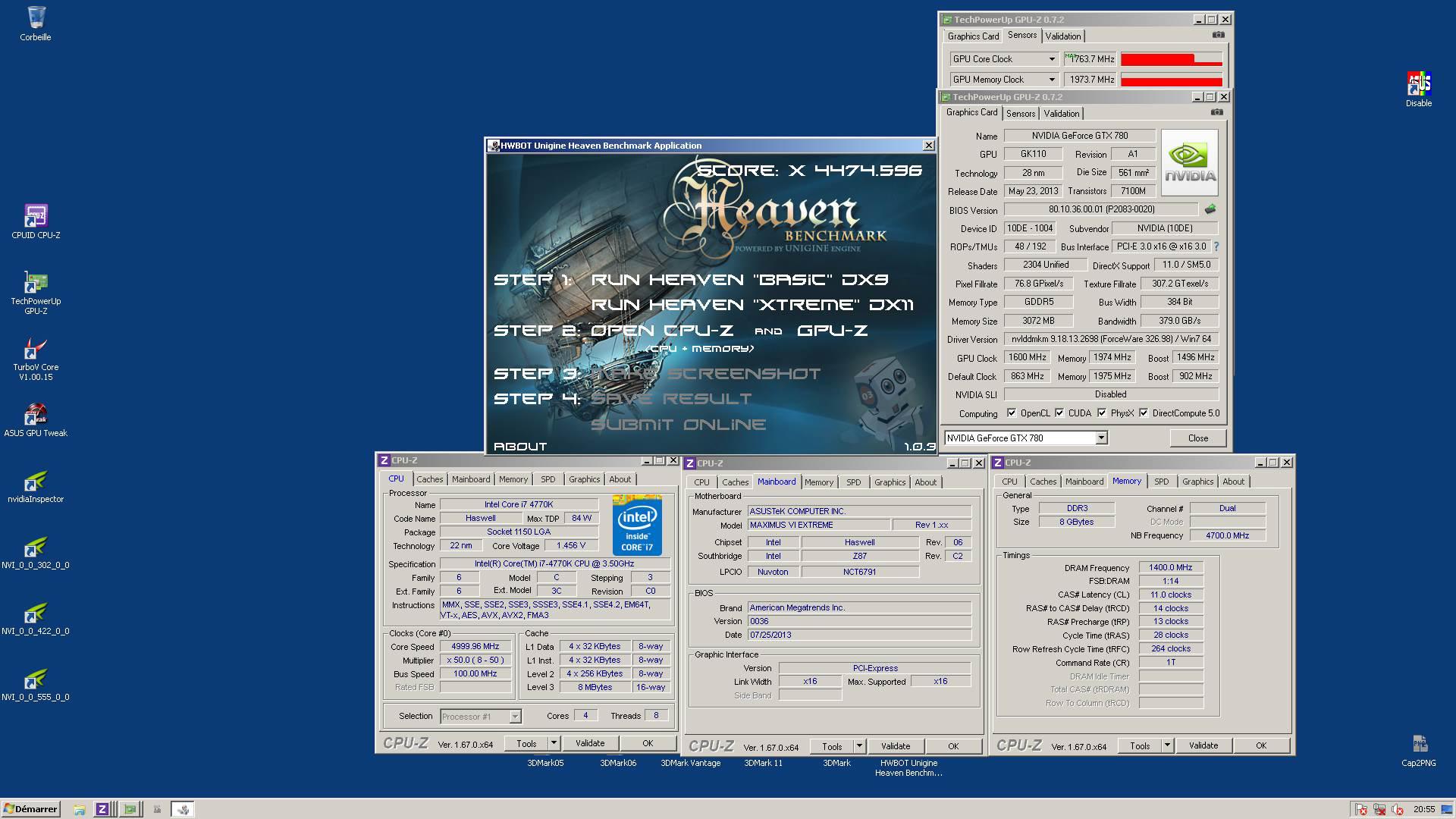Toggle the PhysX checkbox in GPU-Z
Image resolution: width=1456 pixels, height=819 pixels.
pyautogui.click(x=1102, y=413)
